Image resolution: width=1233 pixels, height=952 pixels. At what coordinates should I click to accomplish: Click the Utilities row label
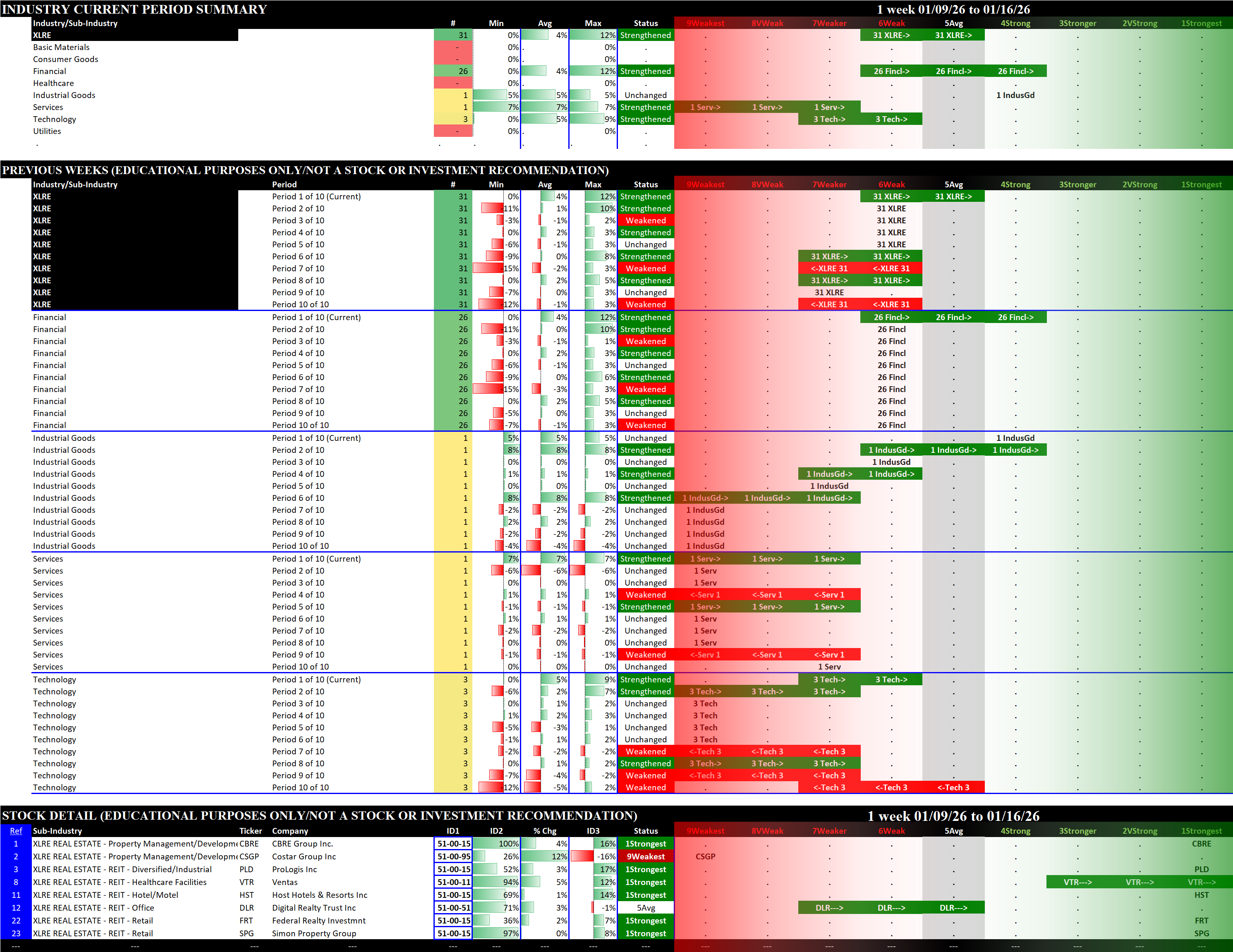click(x=47, y=132)
